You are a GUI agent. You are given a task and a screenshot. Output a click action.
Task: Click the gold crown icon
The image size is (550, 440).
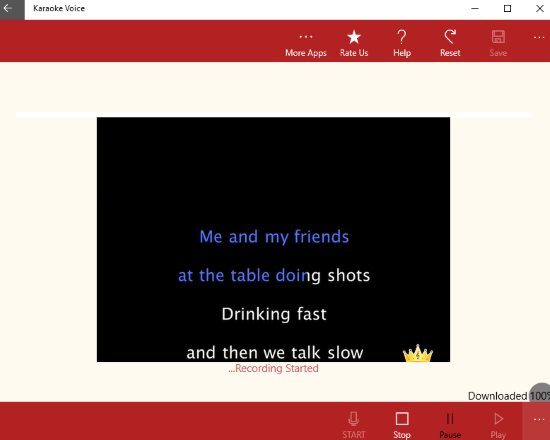(x=418, y=353)
